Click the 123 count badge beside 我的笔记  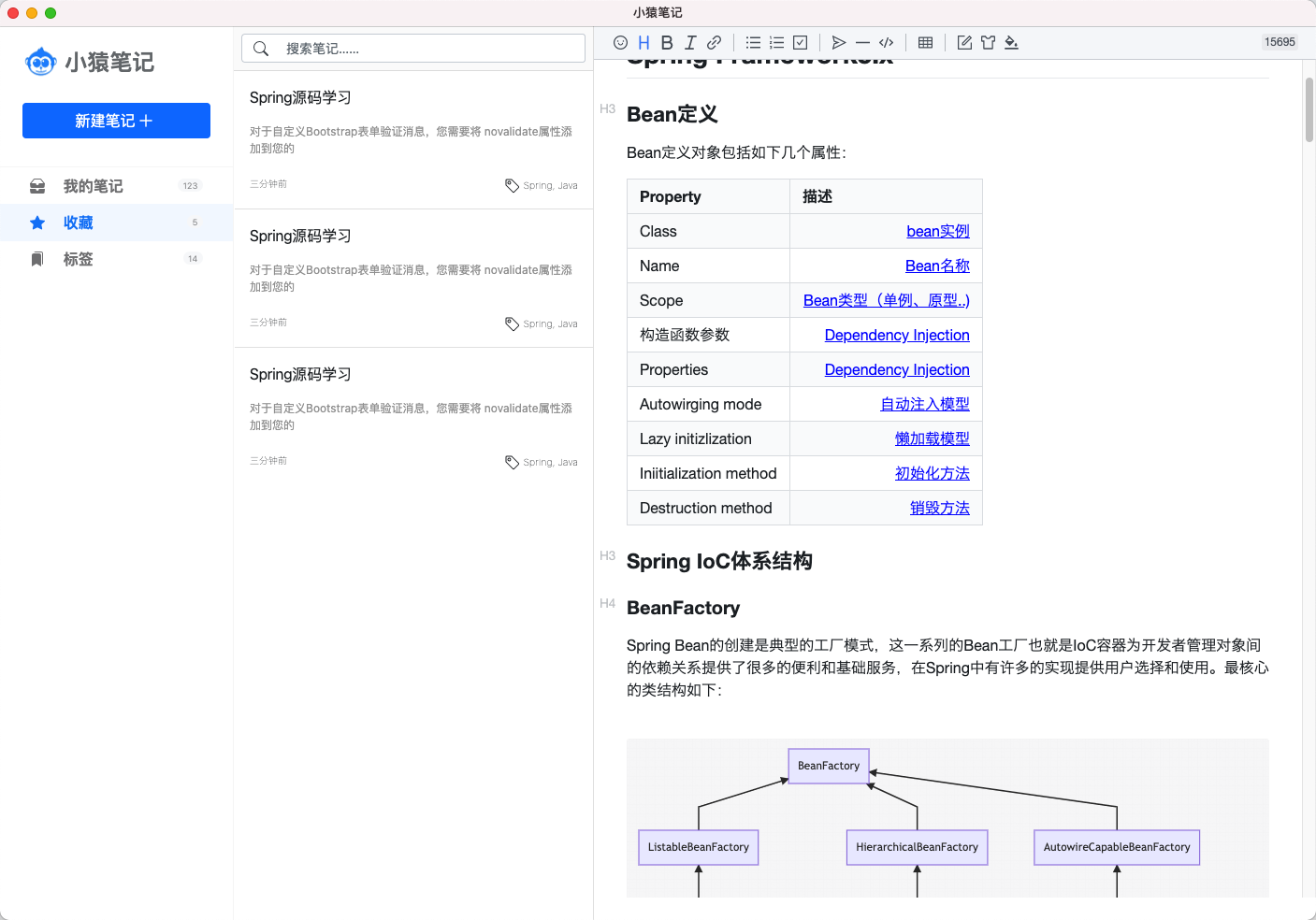(x=191, y=186)
